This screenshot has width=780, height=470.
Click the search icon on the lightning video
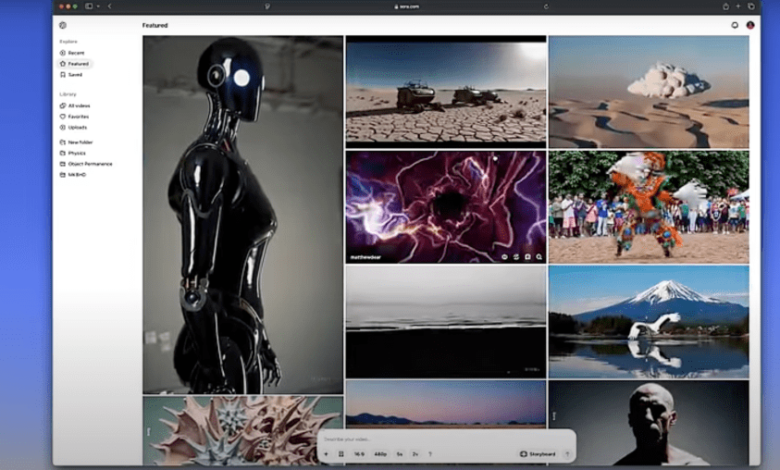click(x=538, y=257)
